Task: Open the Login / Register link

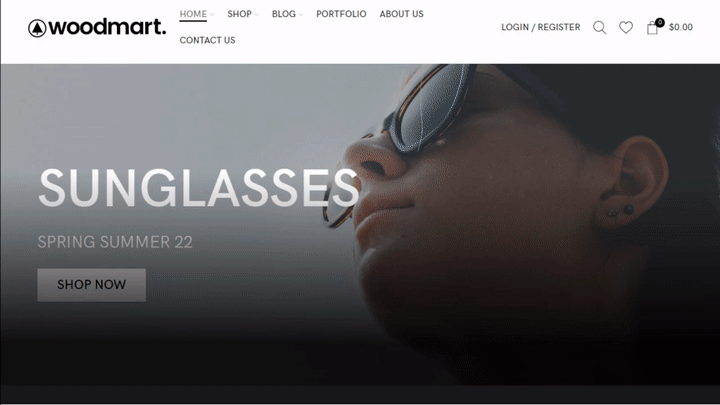Action: pyautogui.click(x=540, y=28)
